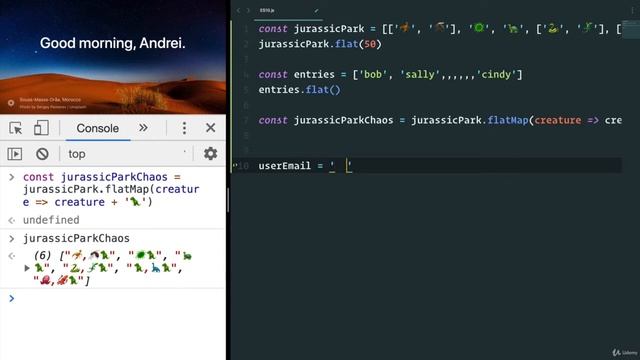This screenshot has width=640, height=360.
Task: Open the 'top' JavaScript context dropdown
Action: (127, 154)
